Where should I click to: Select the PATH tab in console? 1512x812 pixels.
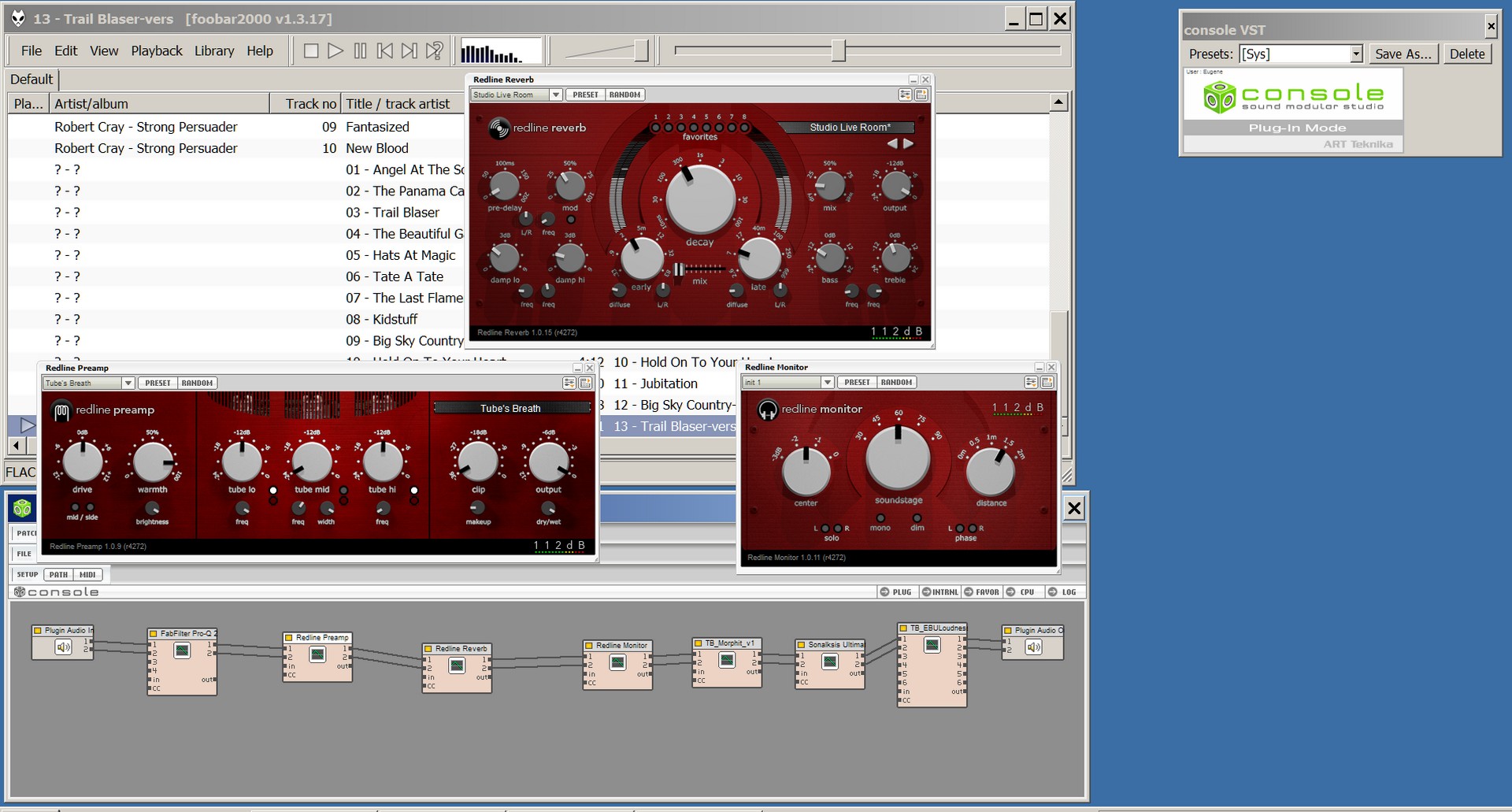point(58,575)
